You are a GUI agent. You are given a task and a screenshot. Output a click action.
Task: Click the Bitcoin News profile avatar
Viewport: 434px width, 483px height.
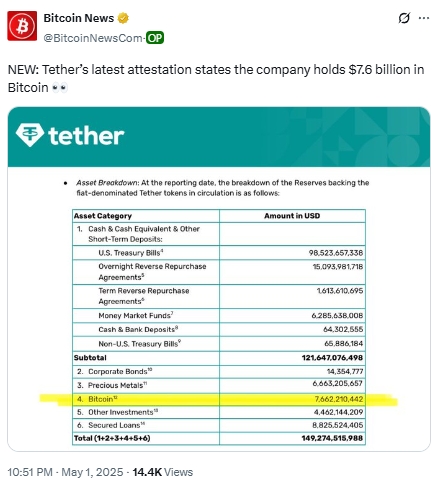[x=22, y=26]
